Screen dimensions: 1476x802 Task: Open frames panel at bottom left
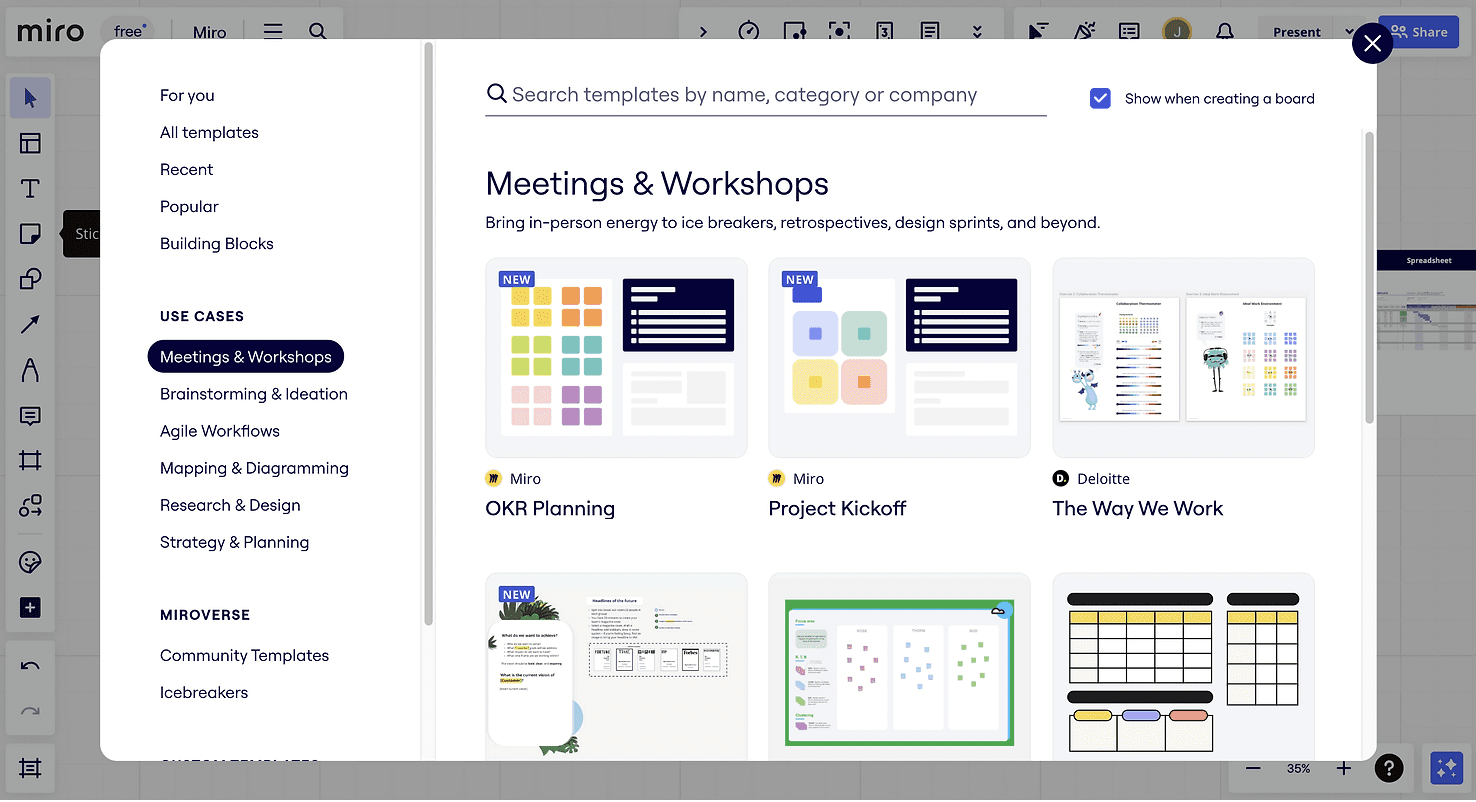(x=30, y=768)
